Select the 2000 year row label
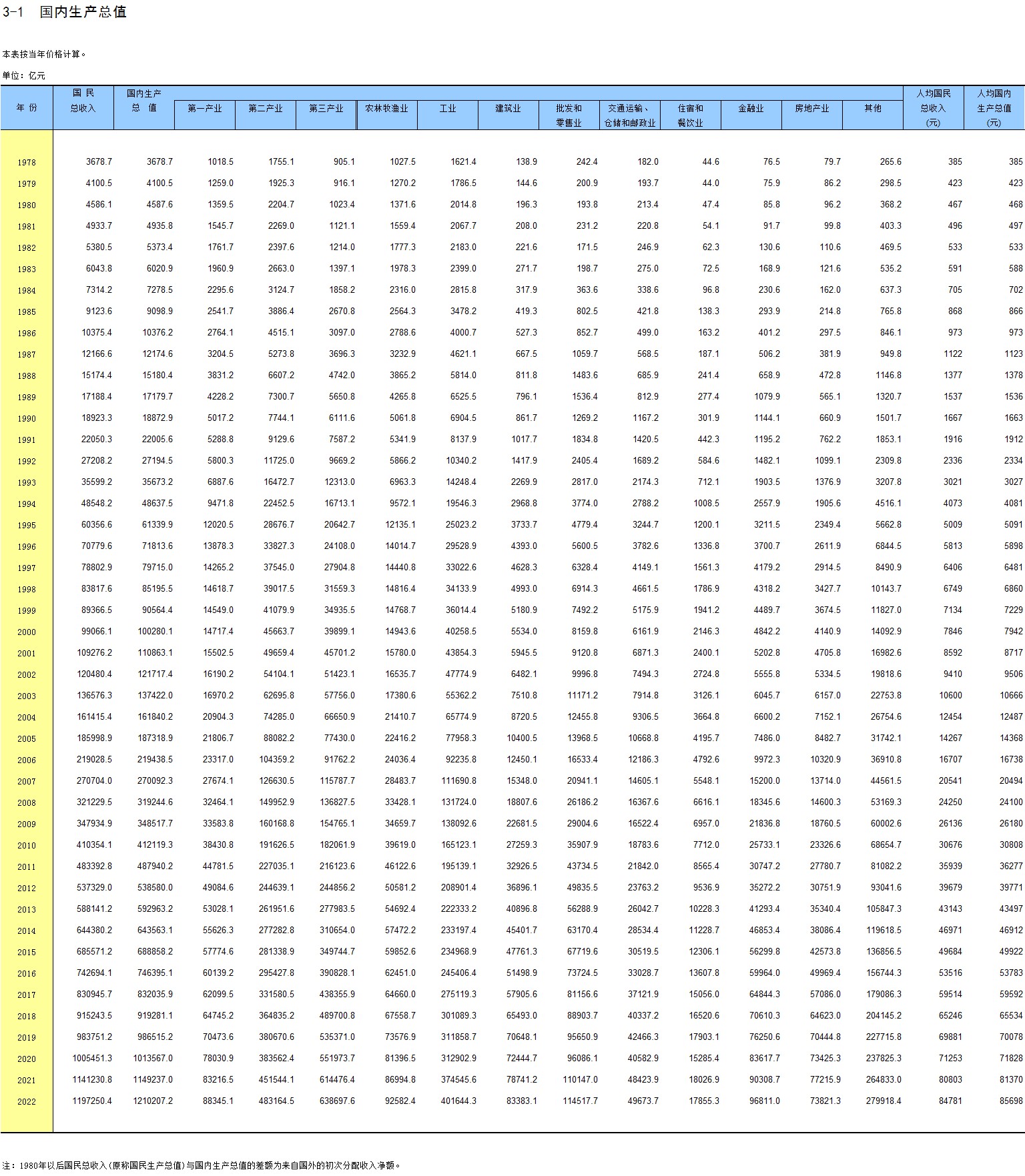1025x1176 pixels. point(27,632)
